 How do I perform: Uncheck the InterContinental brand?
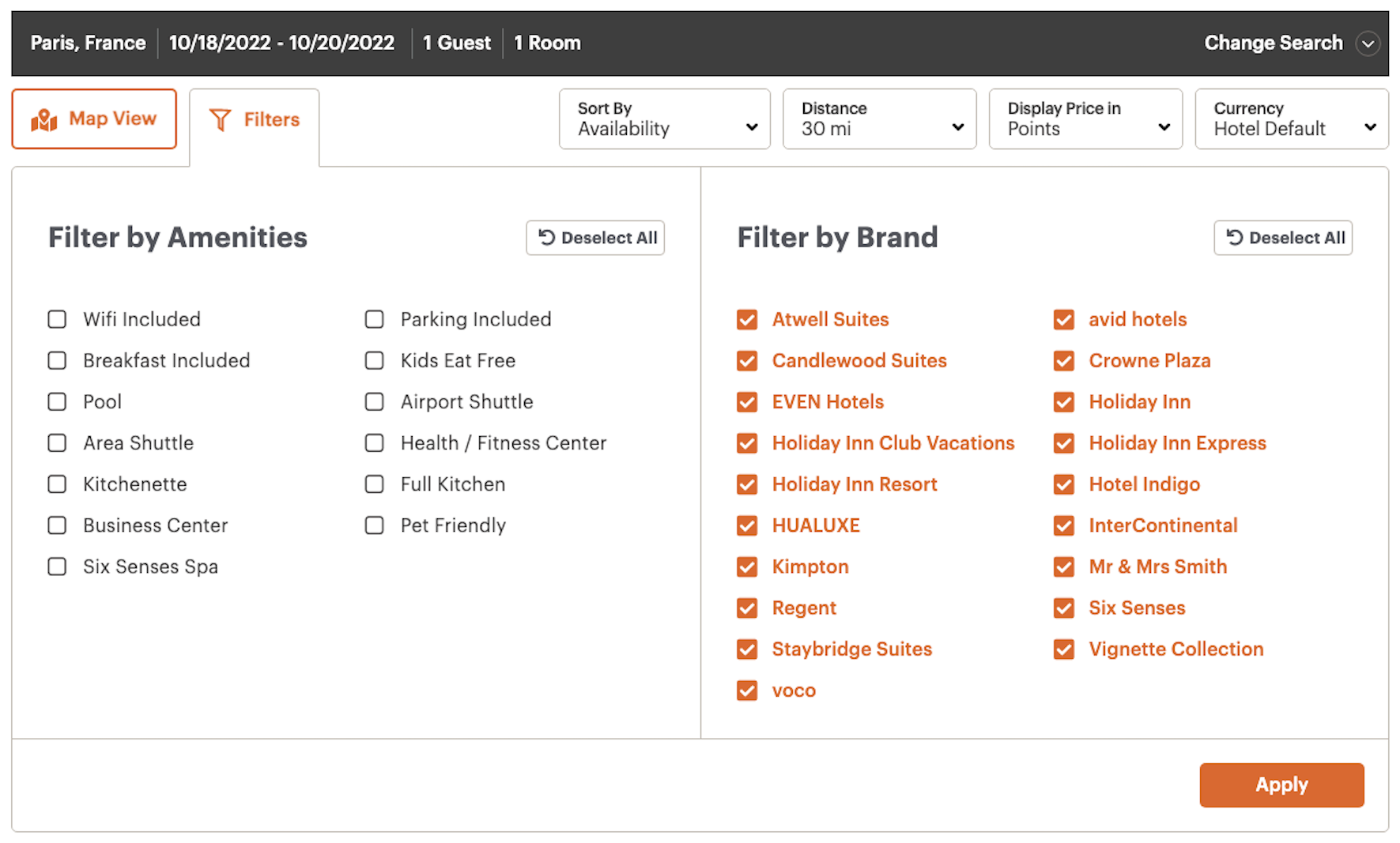[x=1064, y=525]
